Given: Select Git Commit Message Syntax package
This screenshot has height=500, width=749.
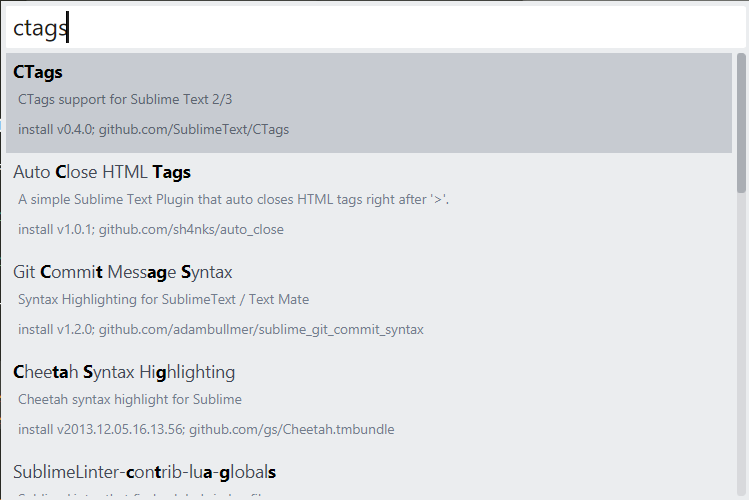Looking at the screenshot, I should (x=122, y=272).
